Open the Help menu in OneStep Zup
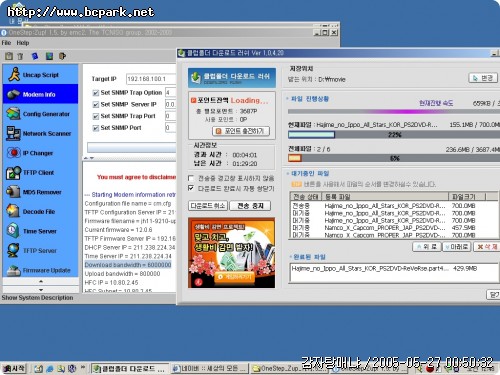Screen dimensions: 500x375 (23, 43)
